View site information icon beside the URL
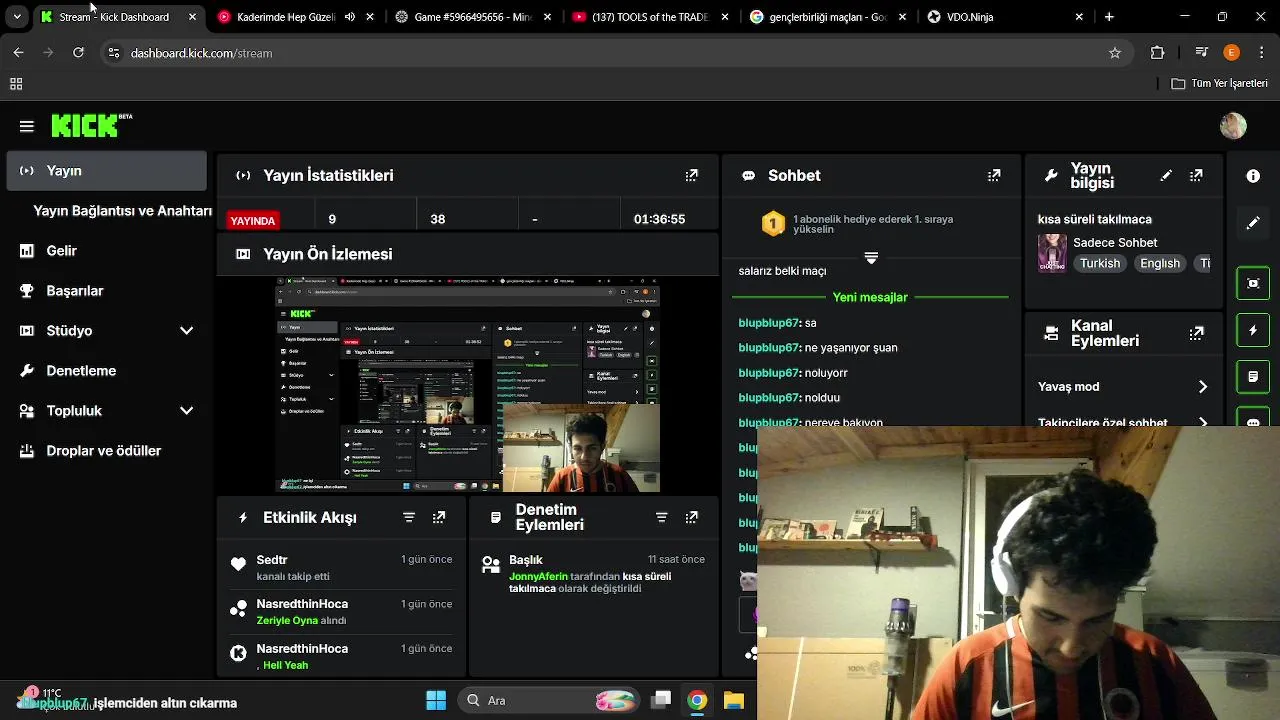The width and height of the screenshot is (1280, 720). coord(114,53)
